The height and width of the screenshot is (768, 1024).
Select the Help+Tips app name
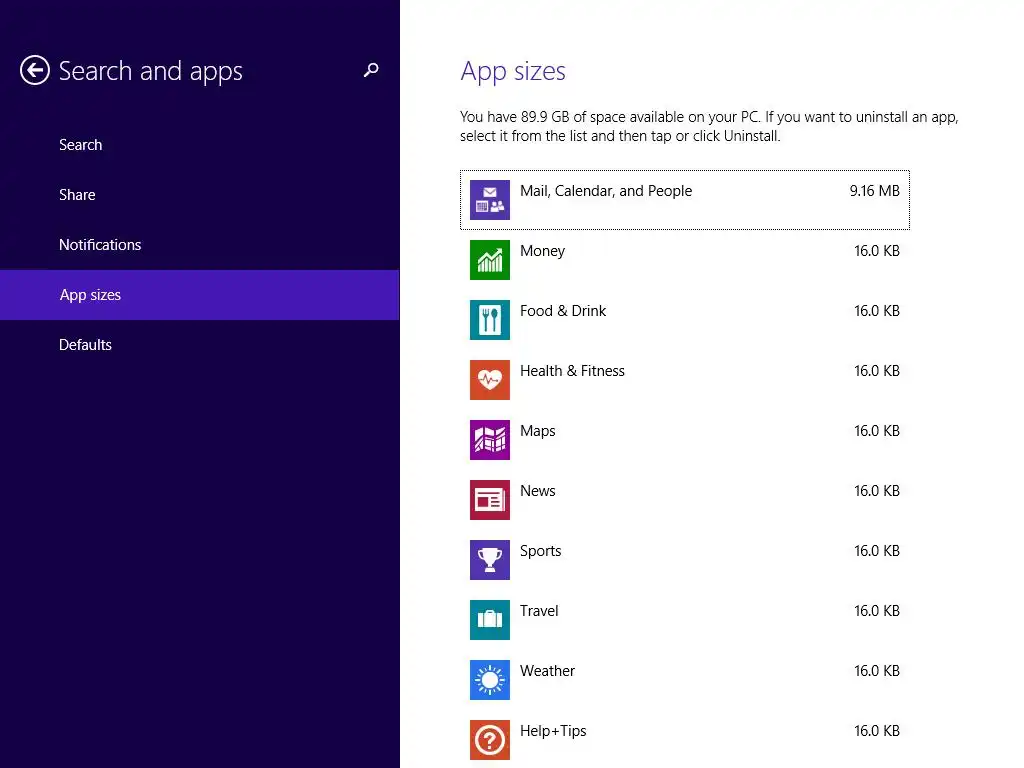(x=553, y=732)
